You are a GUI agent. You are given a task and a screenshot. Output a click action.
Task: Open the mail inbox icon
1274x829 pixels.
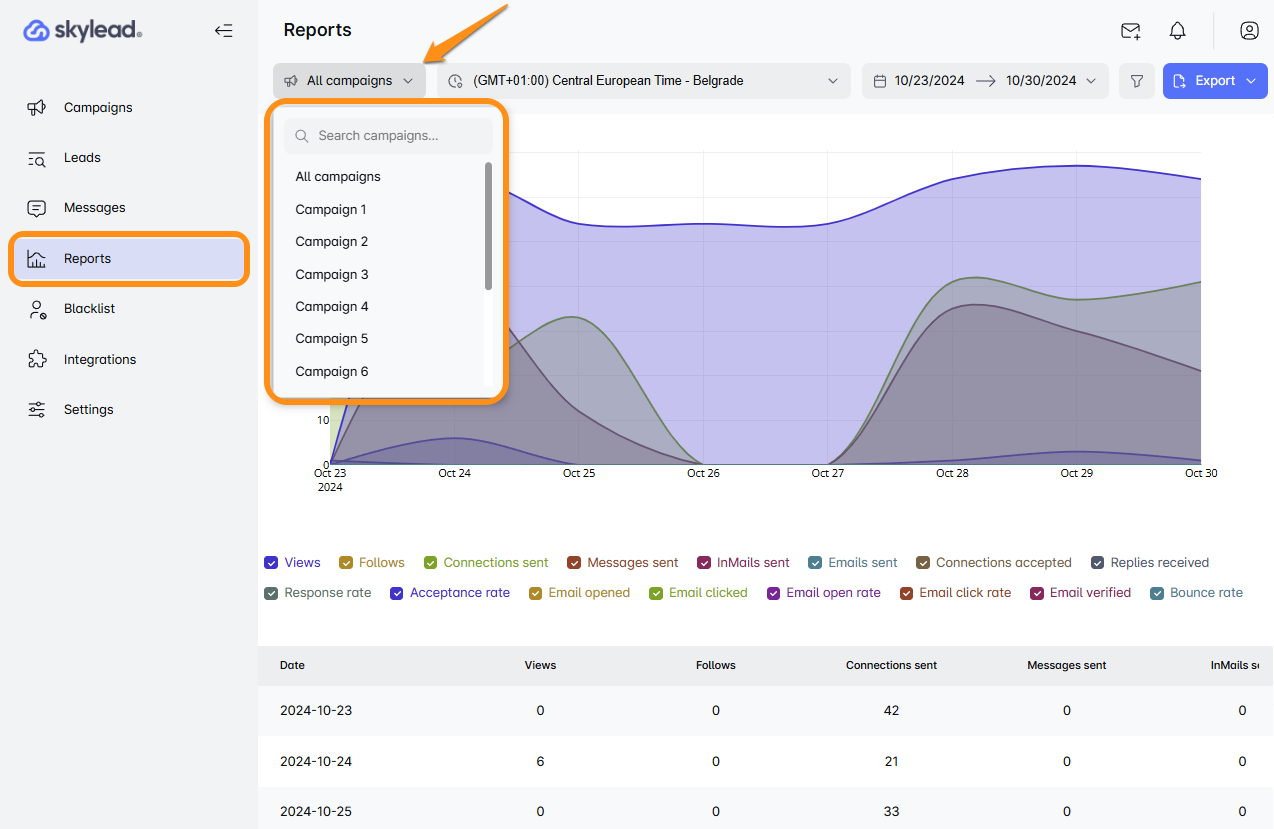(1131, 31)
